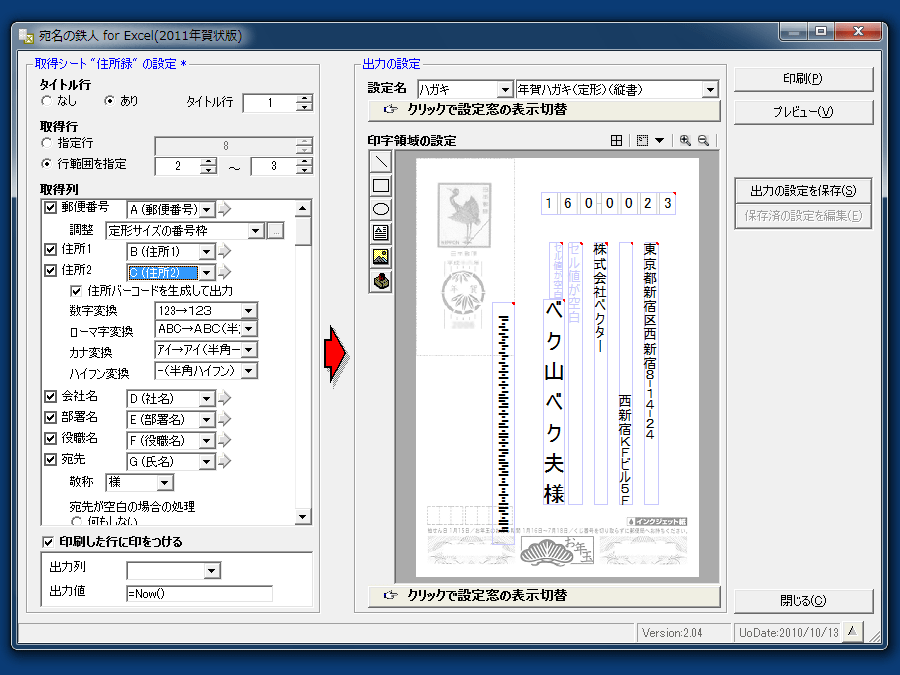This screenshot has height=675, width=900.
Task: Click the selection frame options icon
Action: pos(643,141)
